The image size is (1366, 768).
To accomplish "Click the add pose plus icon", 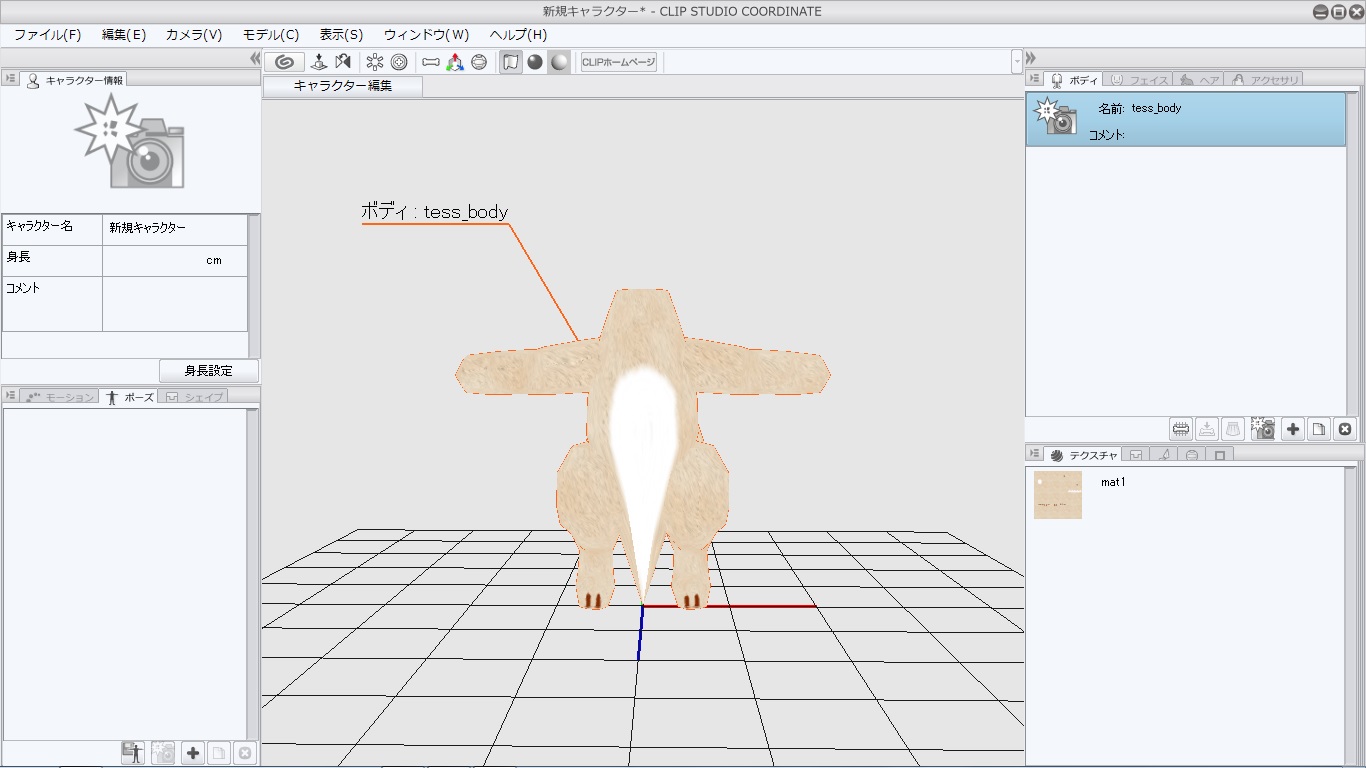I will click(x=193, y=753).
